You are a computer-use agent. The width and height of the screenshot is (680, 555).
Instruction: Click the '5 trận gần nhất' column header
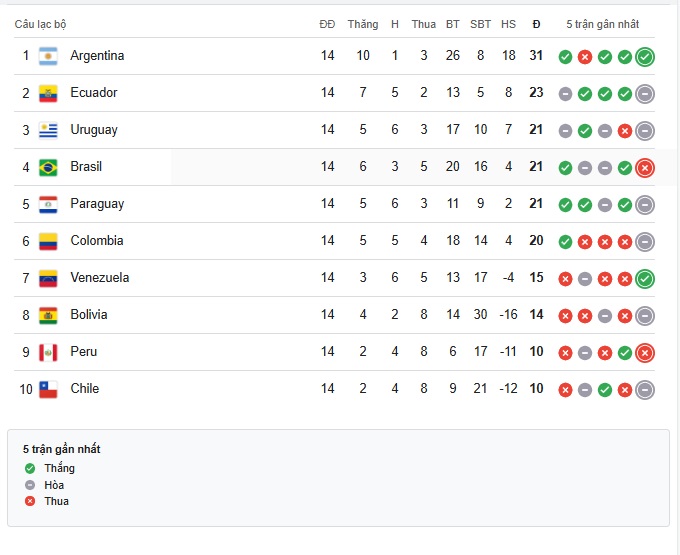[x=602, y=24]
